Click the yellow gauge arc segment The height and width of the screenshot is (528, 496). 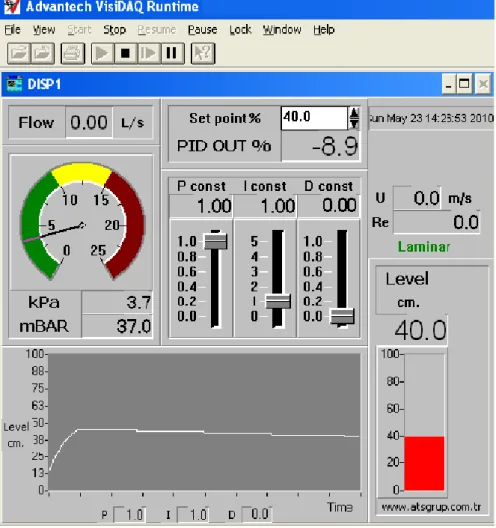[x=82, y=172]
